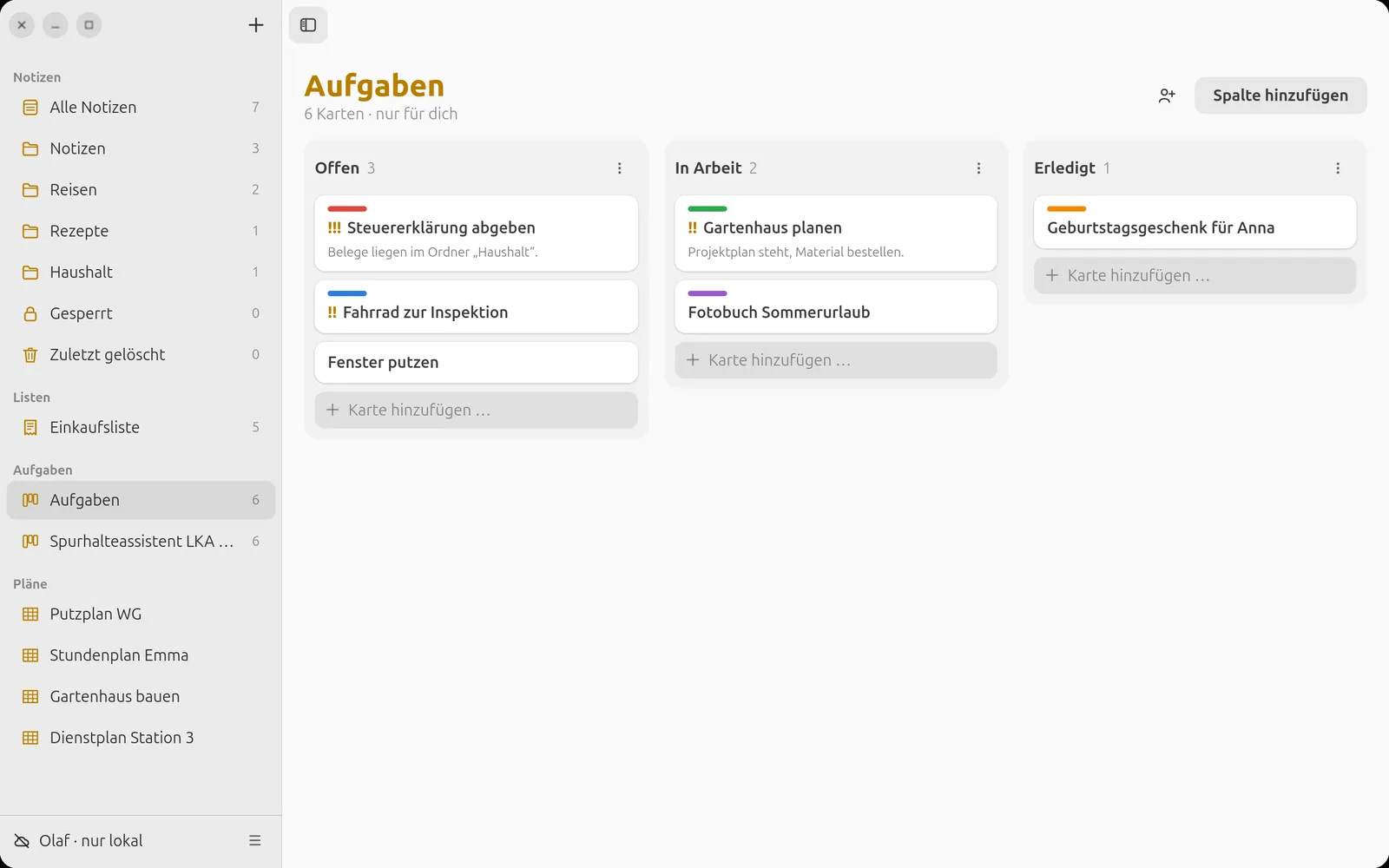Screen dimensions: 1389x868
Task: Open the Rezepte folder
Action: (141, 231)
